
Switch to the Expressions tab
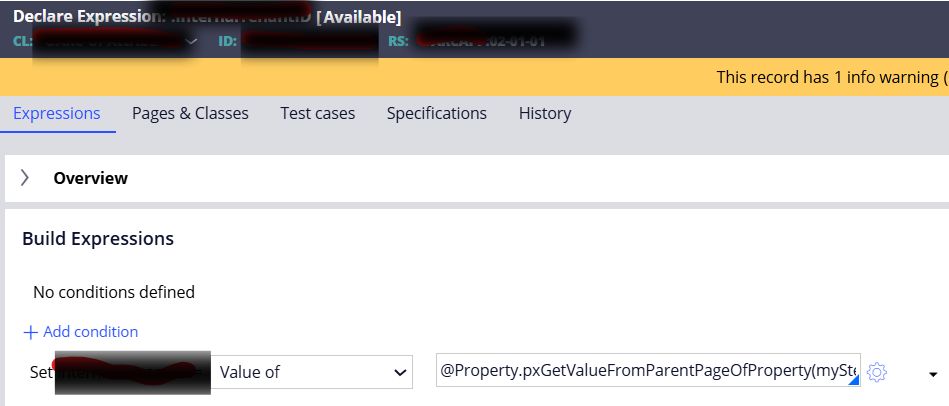57,113
